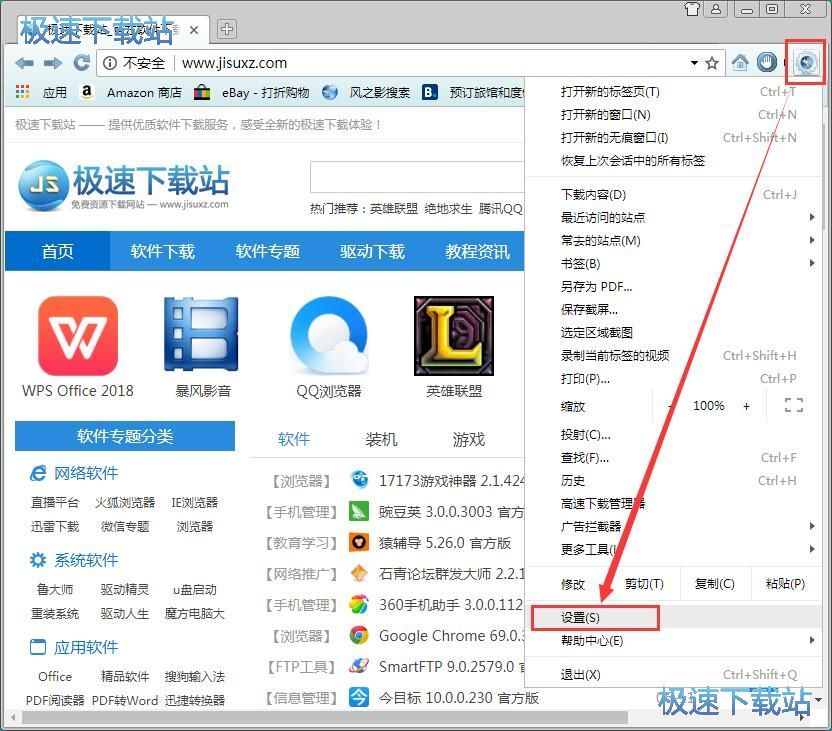Open the browser main menu globe icon
The width and height of the screenshot is (832, 731).
(x=806, y=63)
